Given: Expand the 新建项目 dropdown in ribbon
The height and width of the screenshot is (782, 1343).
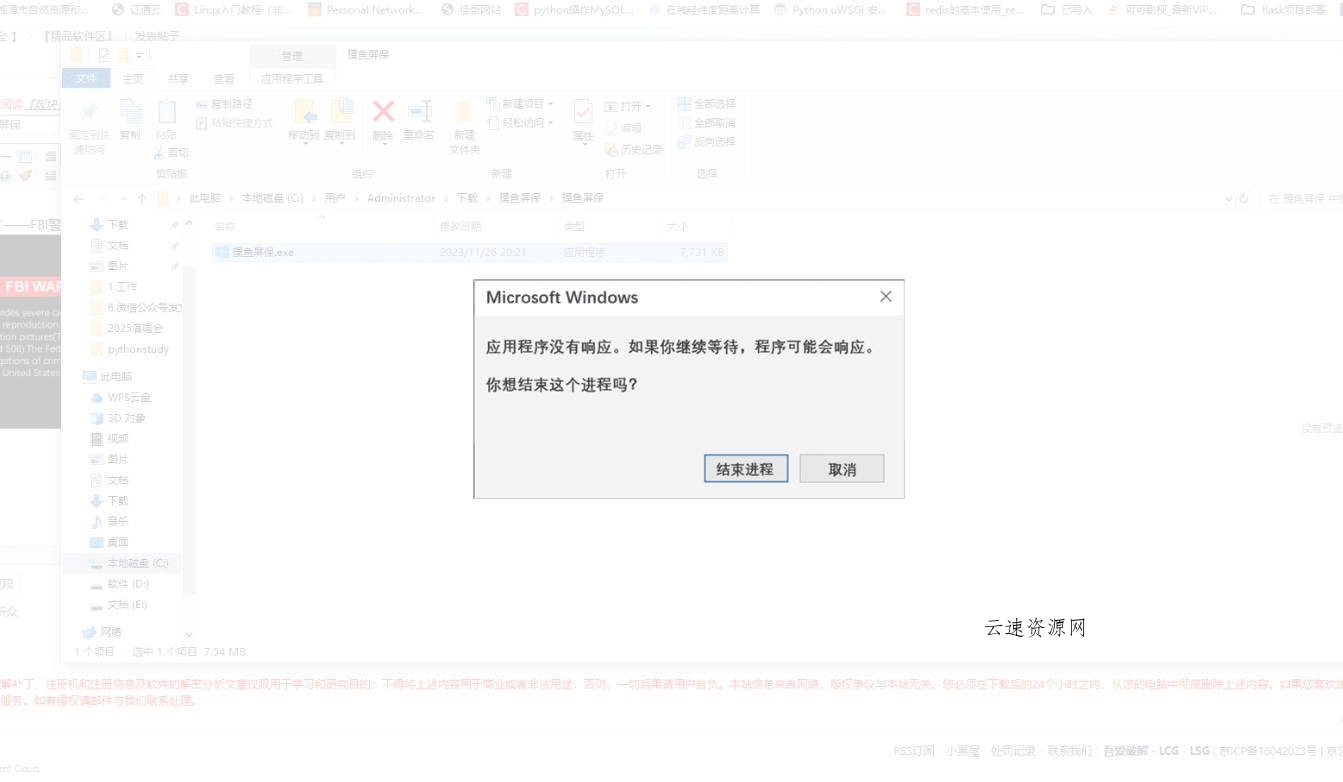Looking at the screenshot, I should click(550, 104).
